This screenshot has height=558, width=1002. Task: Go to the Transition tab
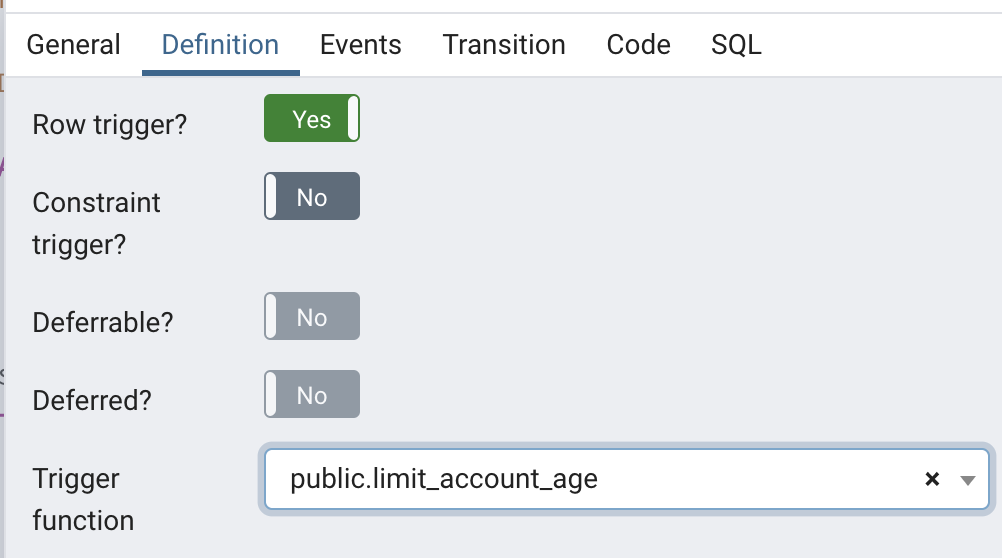click(x=504, y=45)
